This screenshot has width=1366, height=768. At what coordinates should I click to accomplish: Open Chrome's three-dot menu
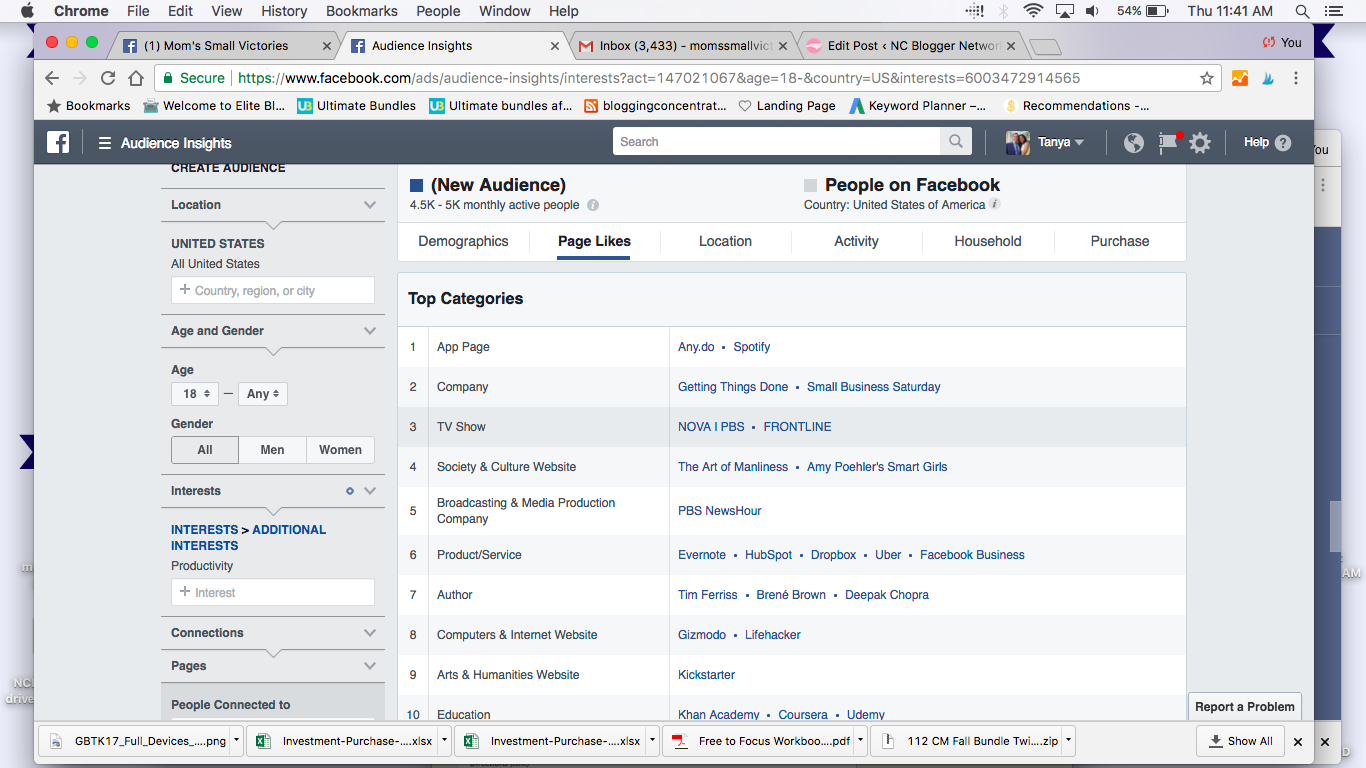point(1296,78)
